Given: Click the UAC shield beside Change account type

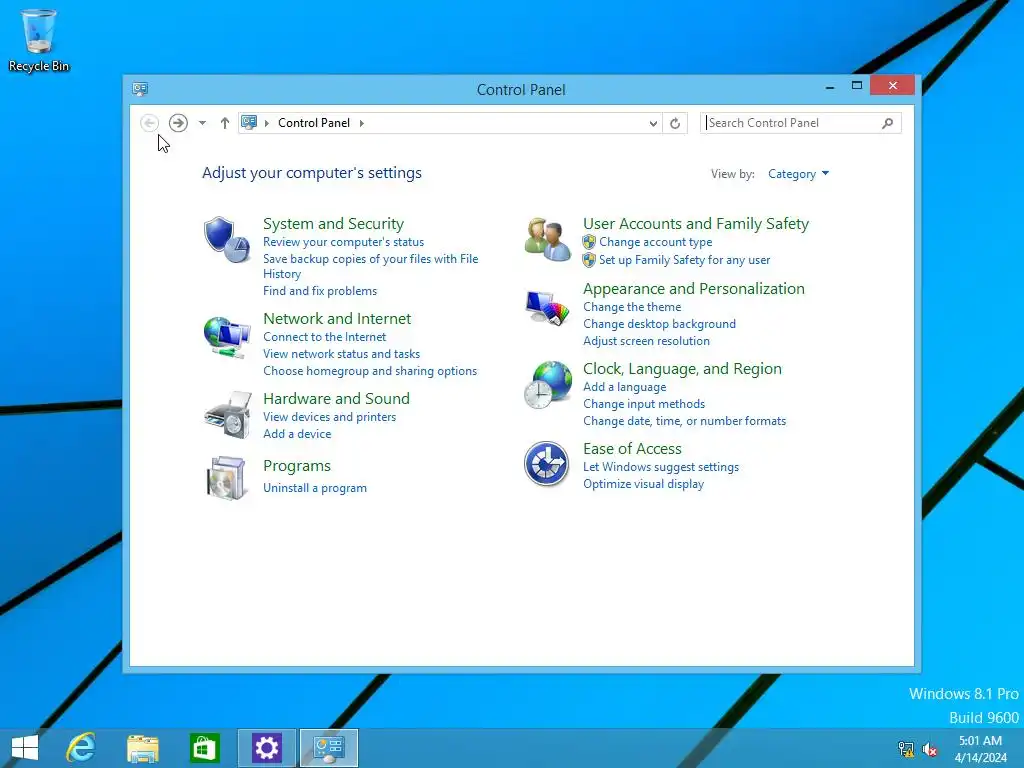Looking at the screenshot, I should point(589,242).
